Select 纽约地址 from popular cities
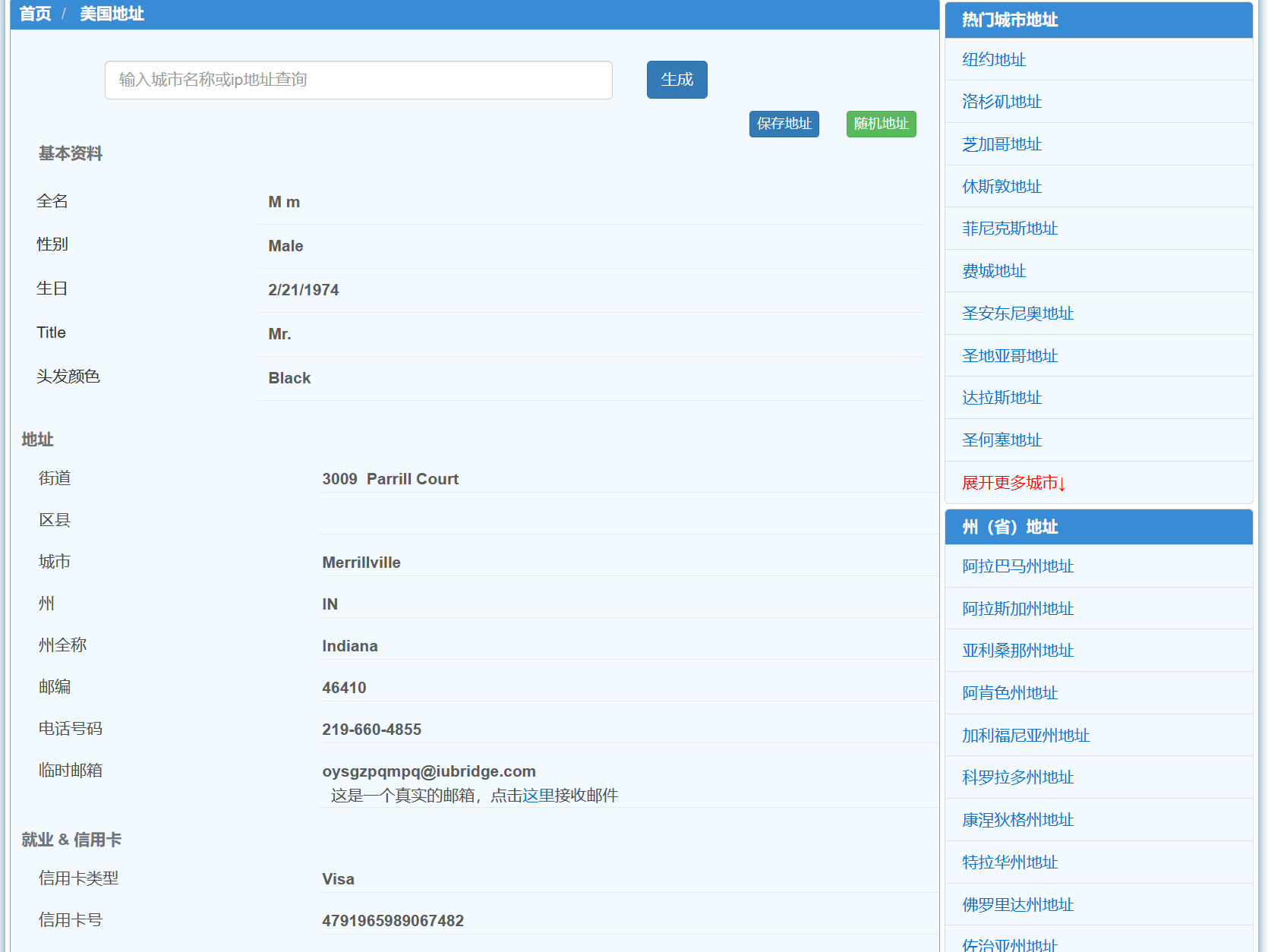 click(994, 59)
